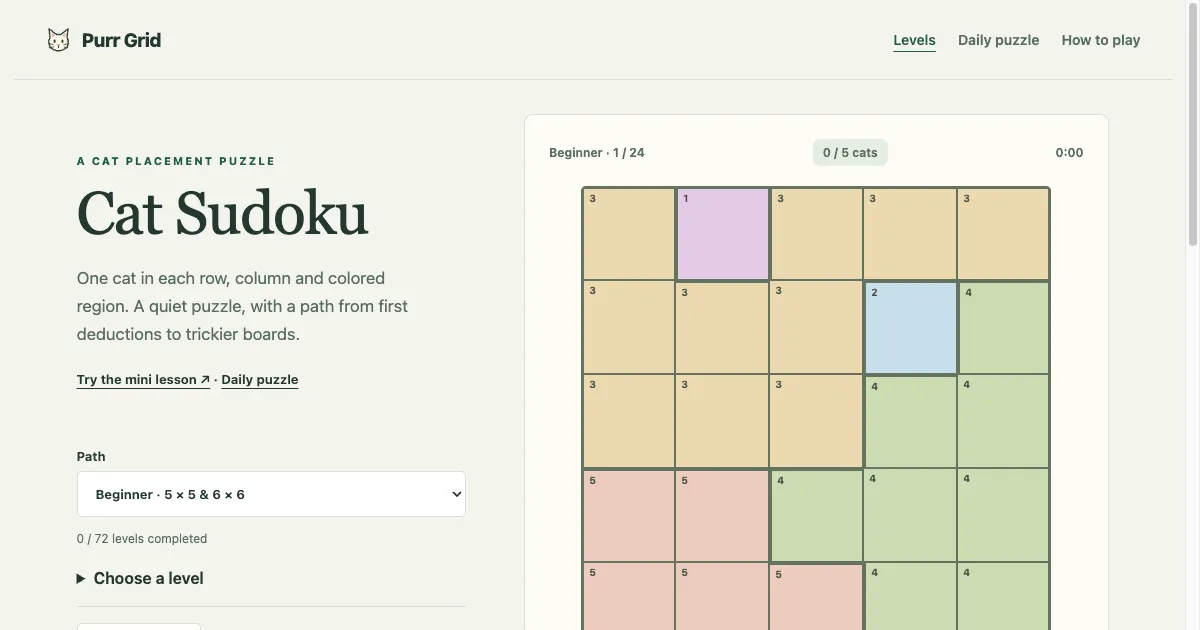The width and height of the screenshot is (1200, 630).
Task: Open the Daily puzzle link below description
Action: (260, 380)
